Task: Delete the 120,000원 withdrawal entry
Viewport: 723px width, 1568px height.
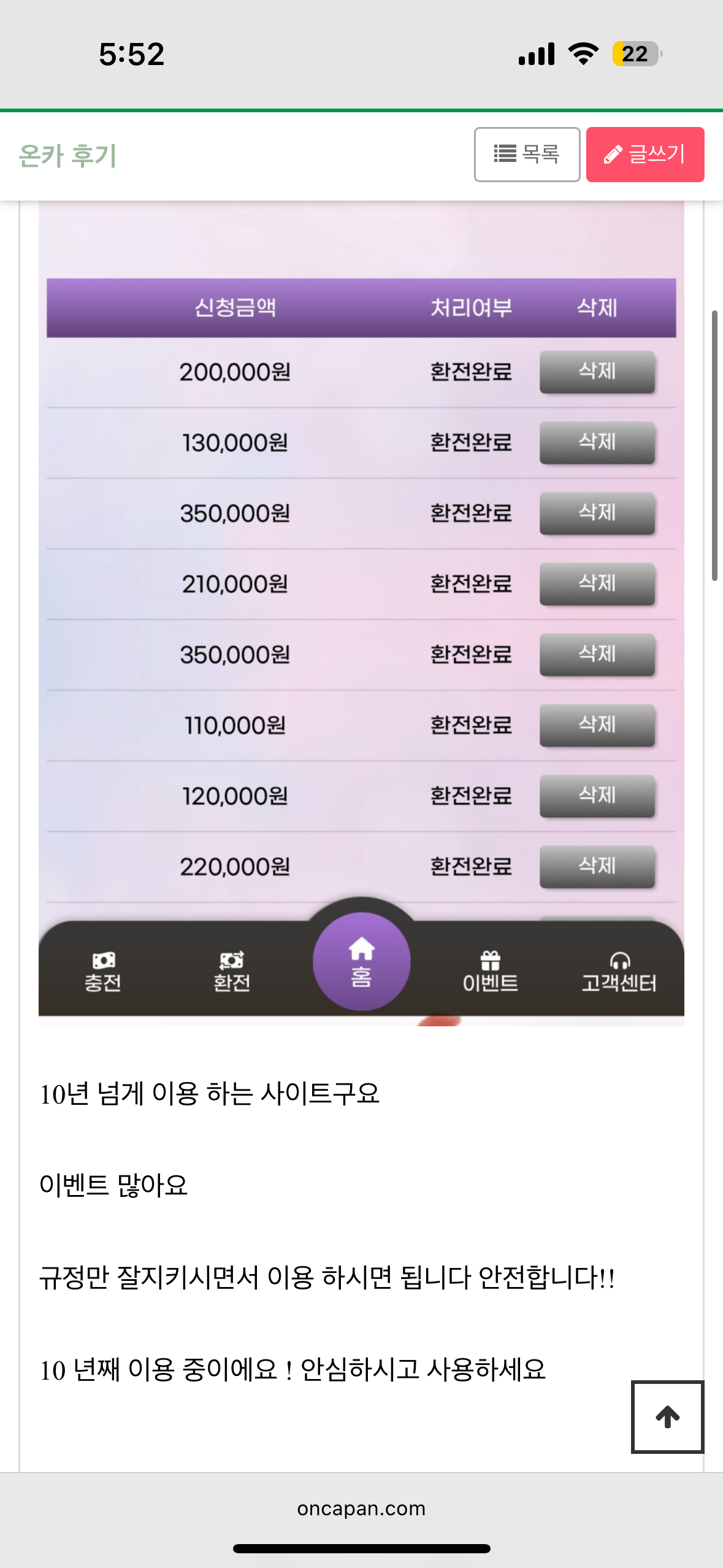Action: 597,796
